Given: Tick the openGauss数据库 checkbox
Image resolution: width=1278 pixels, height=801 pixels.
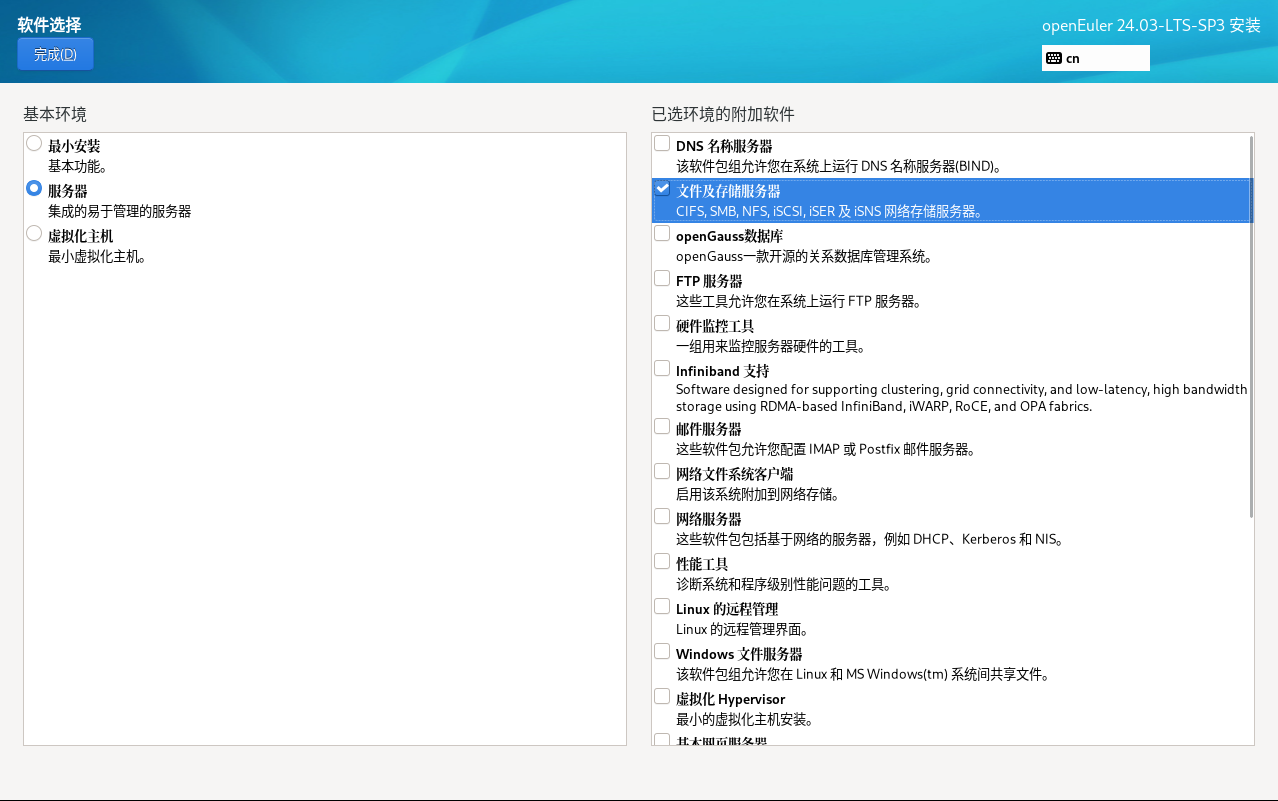Looking at the screenshot, I should click(662, 234).
